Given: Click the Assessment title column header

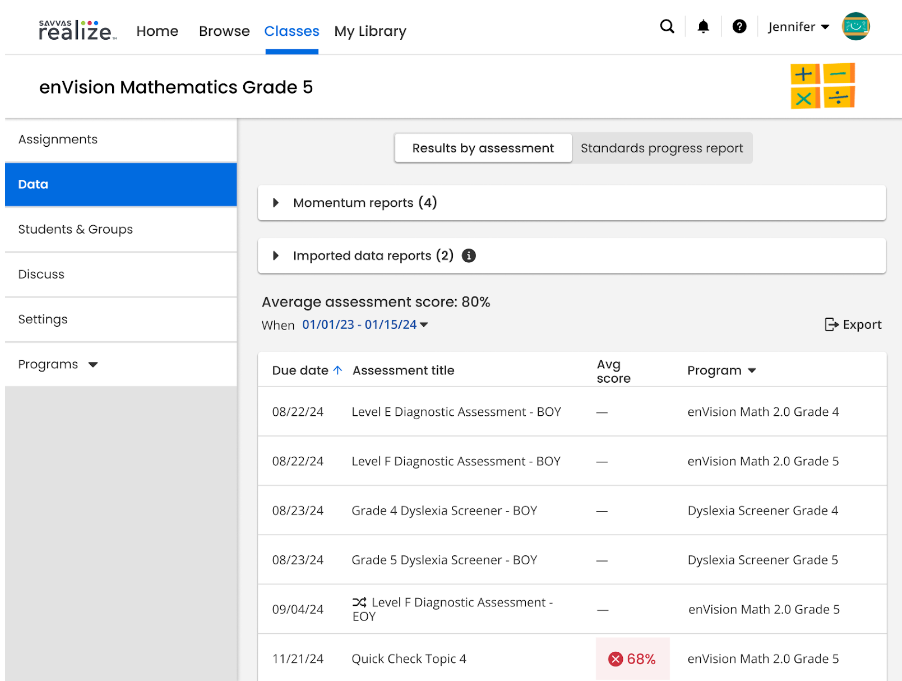Looking at the screenshot, I should (x=403, y=370).
